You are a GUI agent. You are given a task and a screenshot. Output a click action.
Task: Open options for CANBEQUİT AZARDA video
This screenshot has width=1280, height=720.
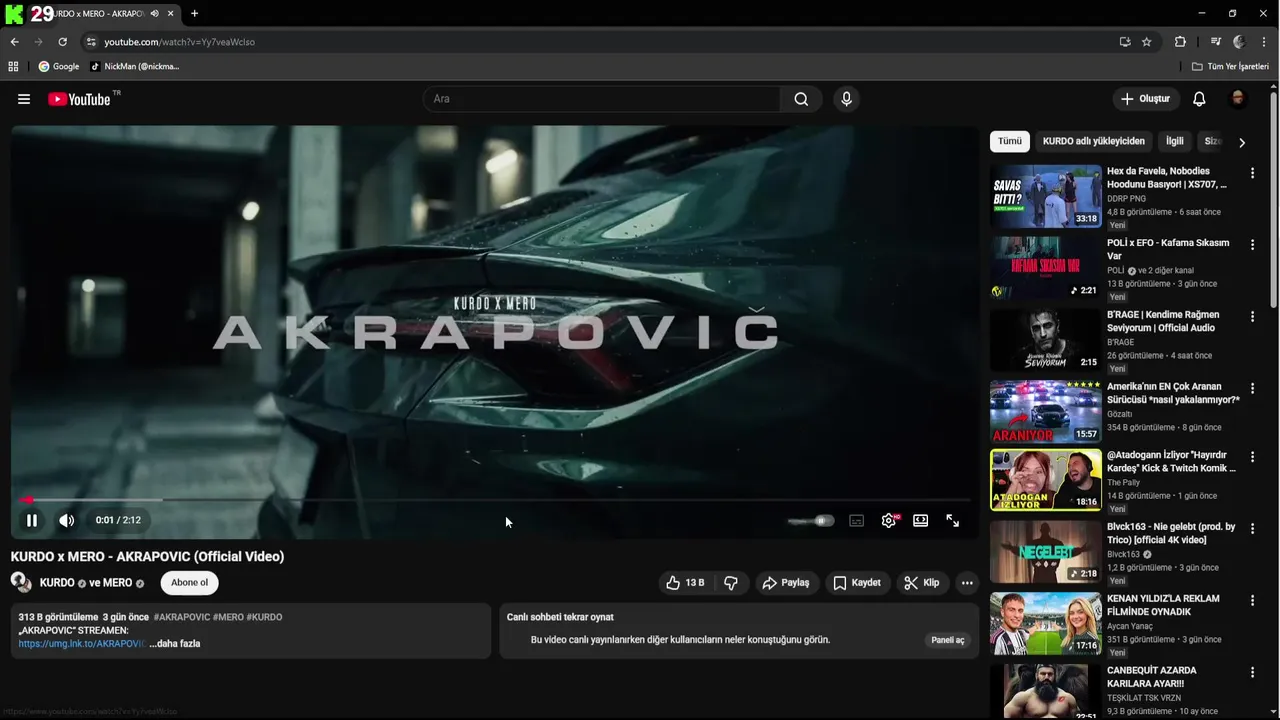[x=1252, y=673]
